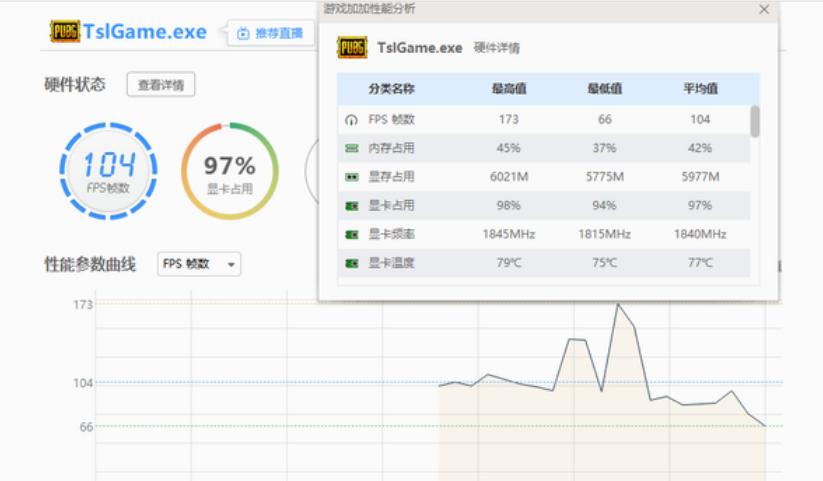Click the video memory maximum 6021M cell
The height and width of the screenshot is (481, 823).
coord(509,177)
